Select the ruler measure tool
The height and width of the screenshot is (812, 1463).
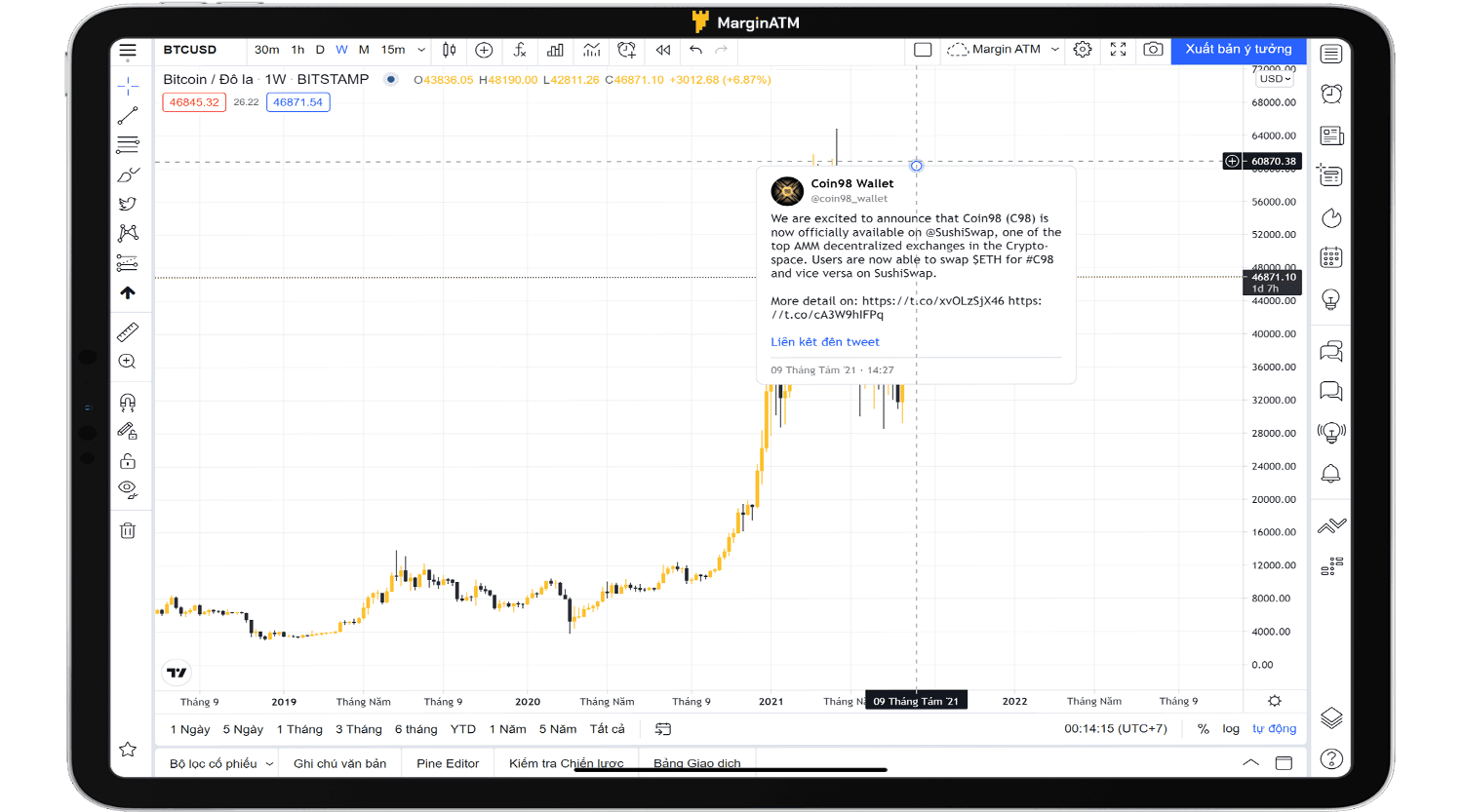[128, 332]
